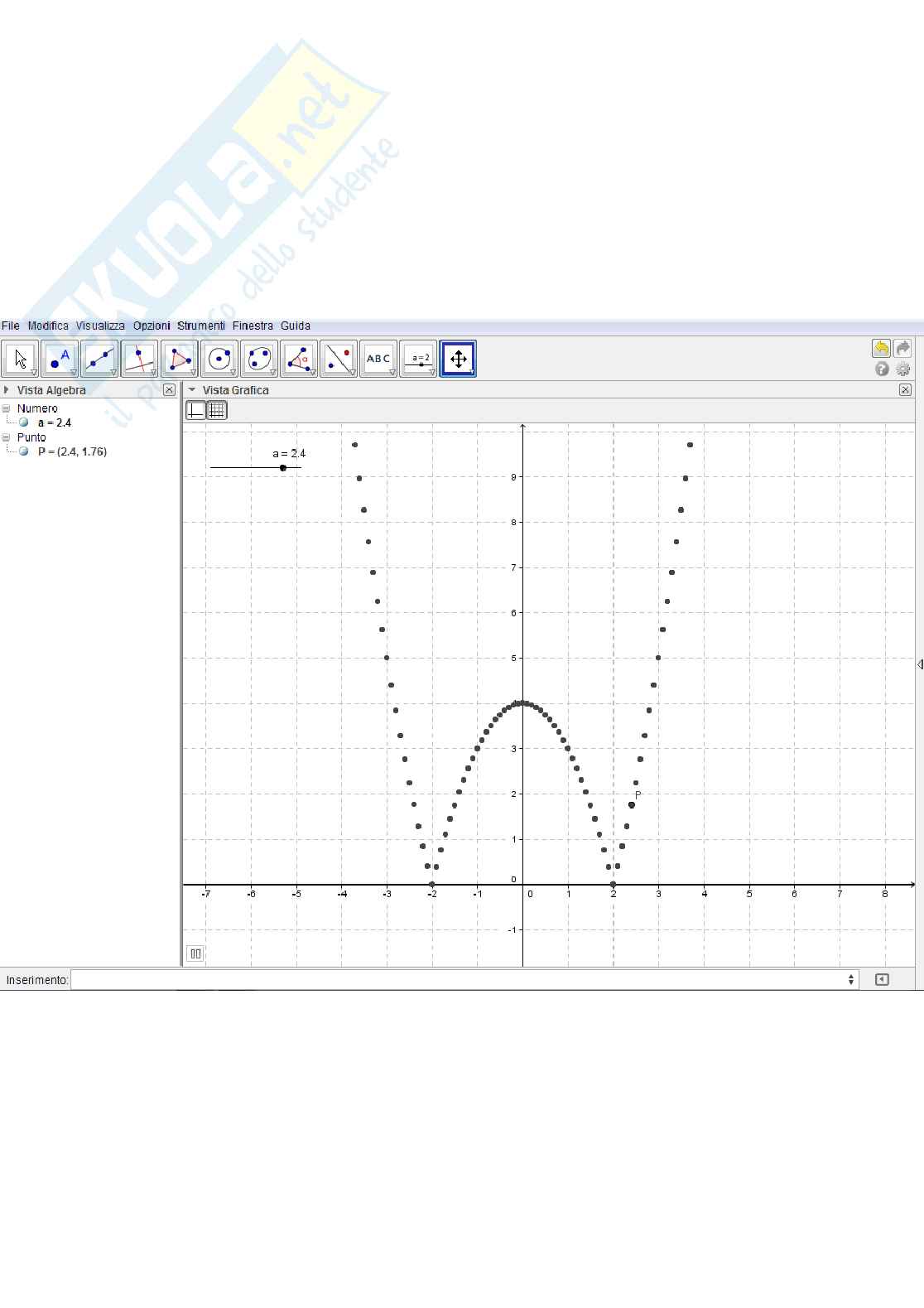Open the Strumenti menu

[200, 326]
